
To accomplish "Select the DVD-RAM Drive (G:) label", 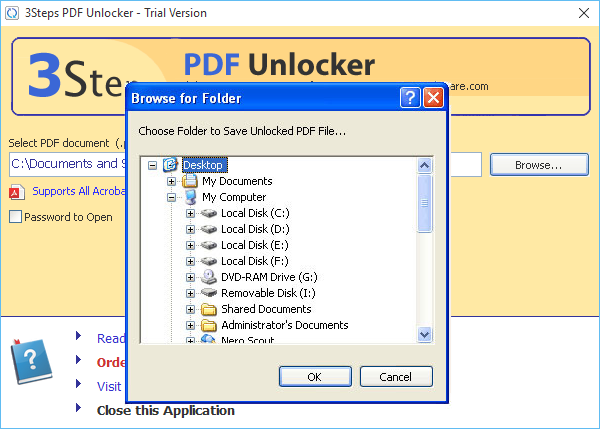I will (x=269, y=277).
